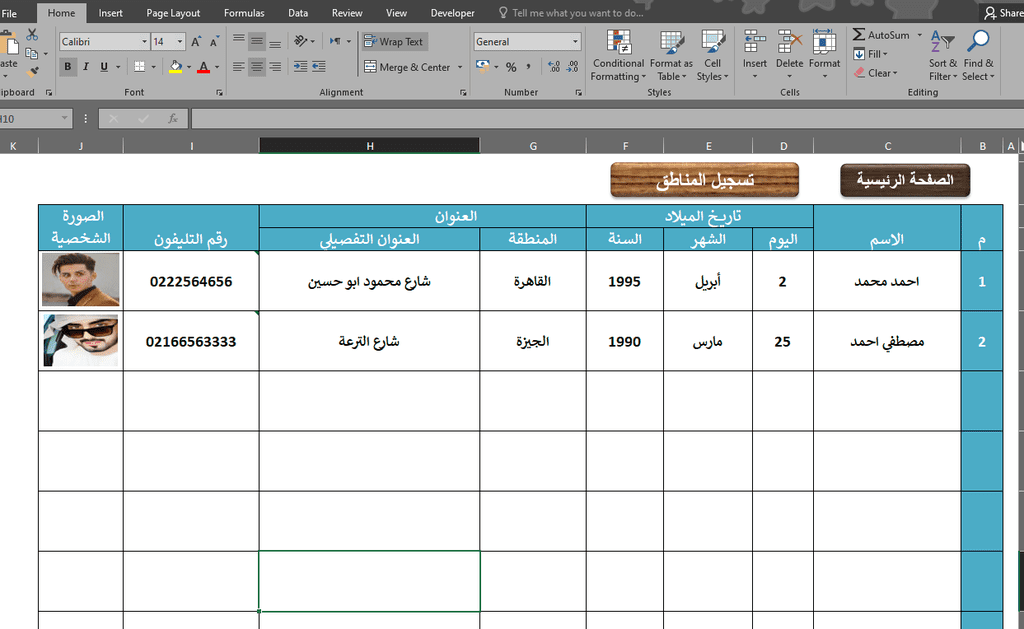Toggle Top Align
The width and height of the screenshot is (1024, 629).
[239, 41]
